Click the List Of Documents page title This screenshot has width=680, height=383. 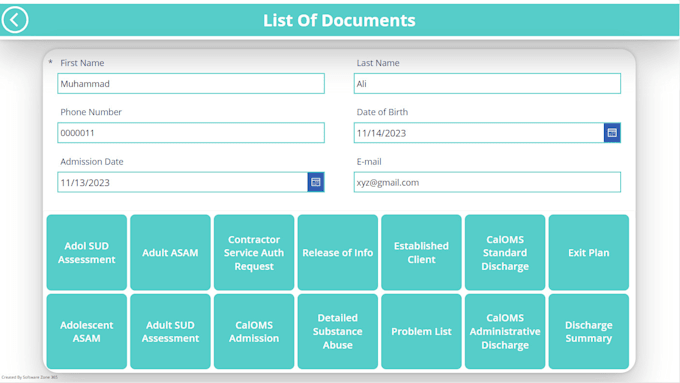pyautogui.click(x=339, y=20)
